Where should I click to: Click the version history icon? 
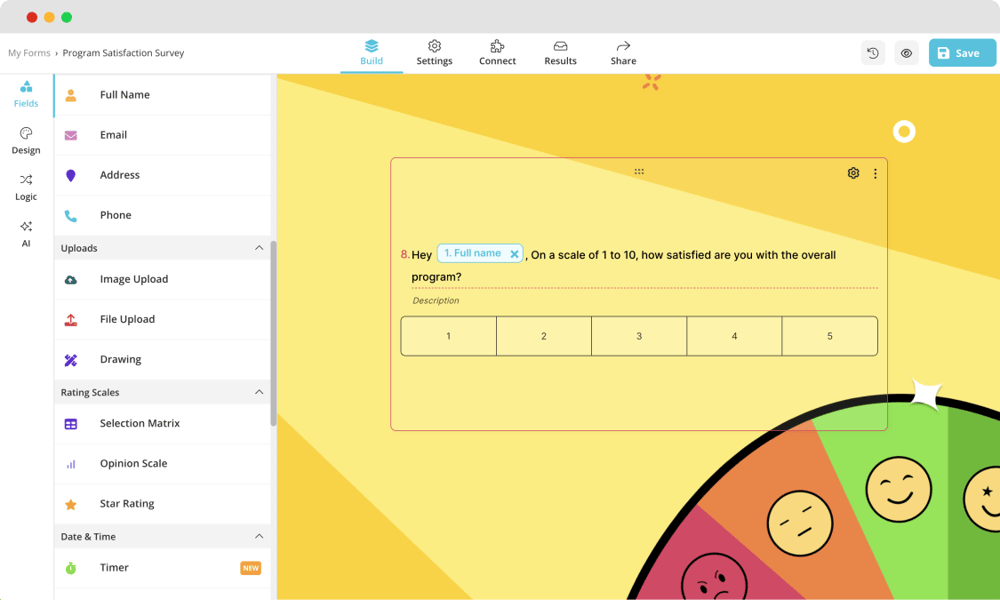[x=873, y=53]
